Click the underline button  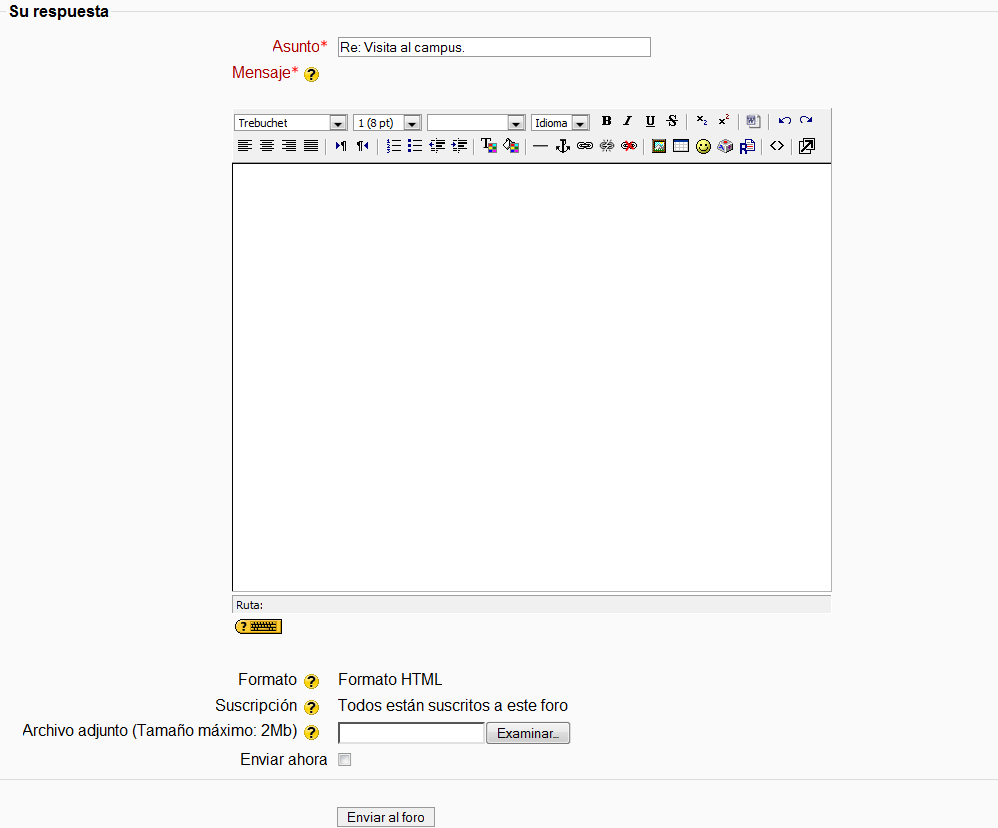pos(650,121)
